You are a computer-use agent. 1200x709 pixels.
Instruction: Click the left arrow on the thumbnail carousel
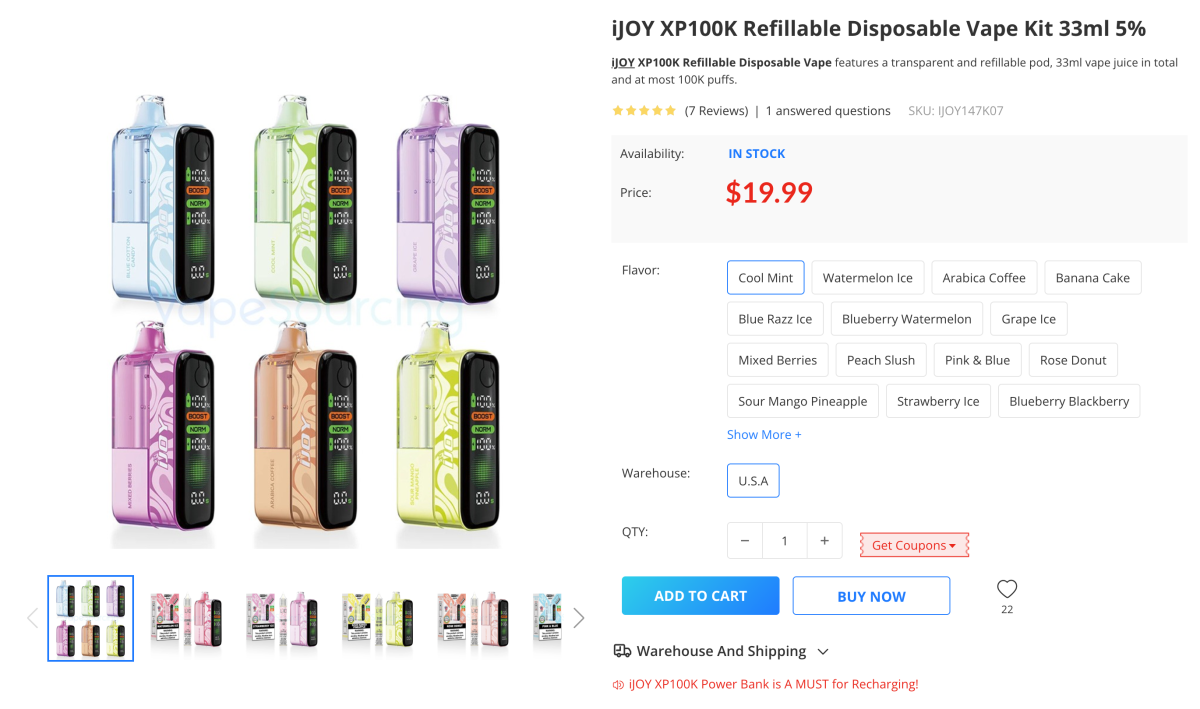point(32,617)
